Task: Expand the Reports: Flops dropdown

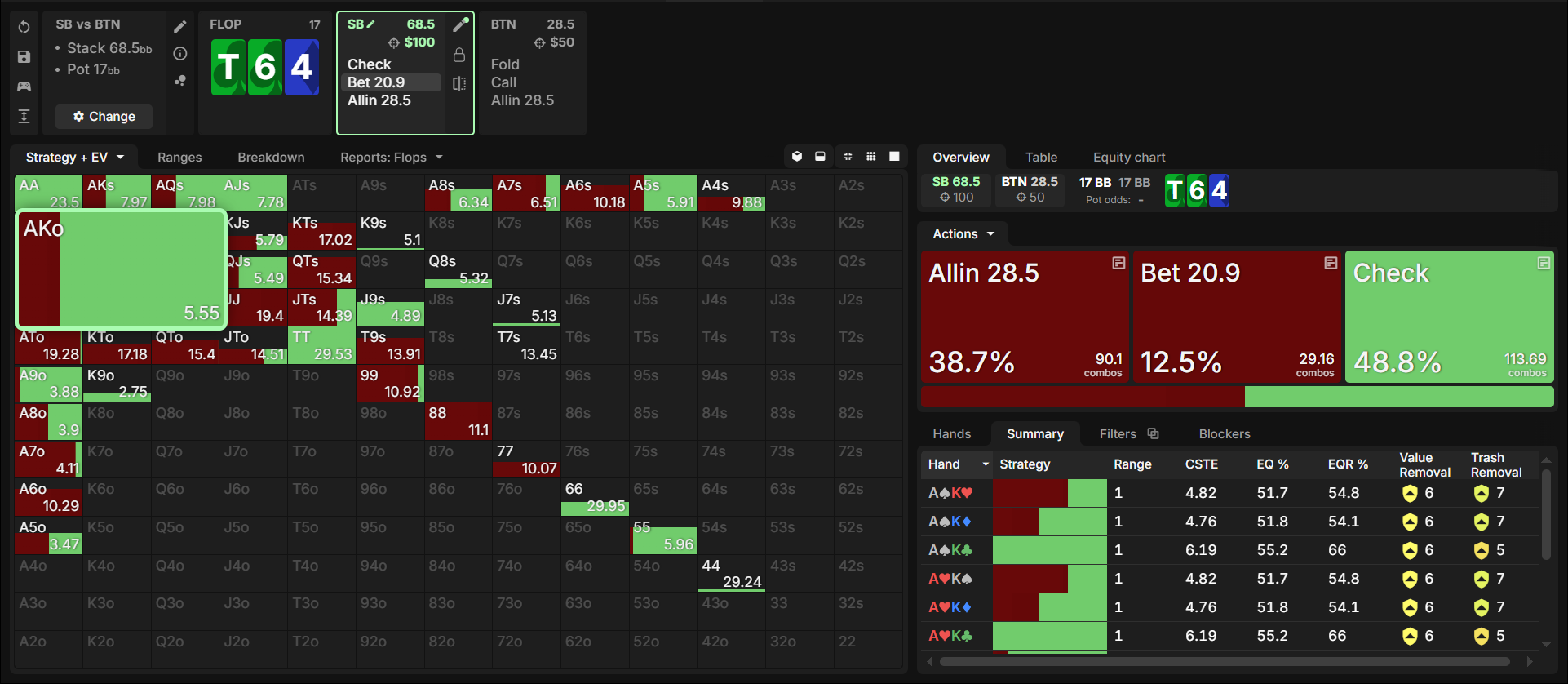Action: [392, 157]
